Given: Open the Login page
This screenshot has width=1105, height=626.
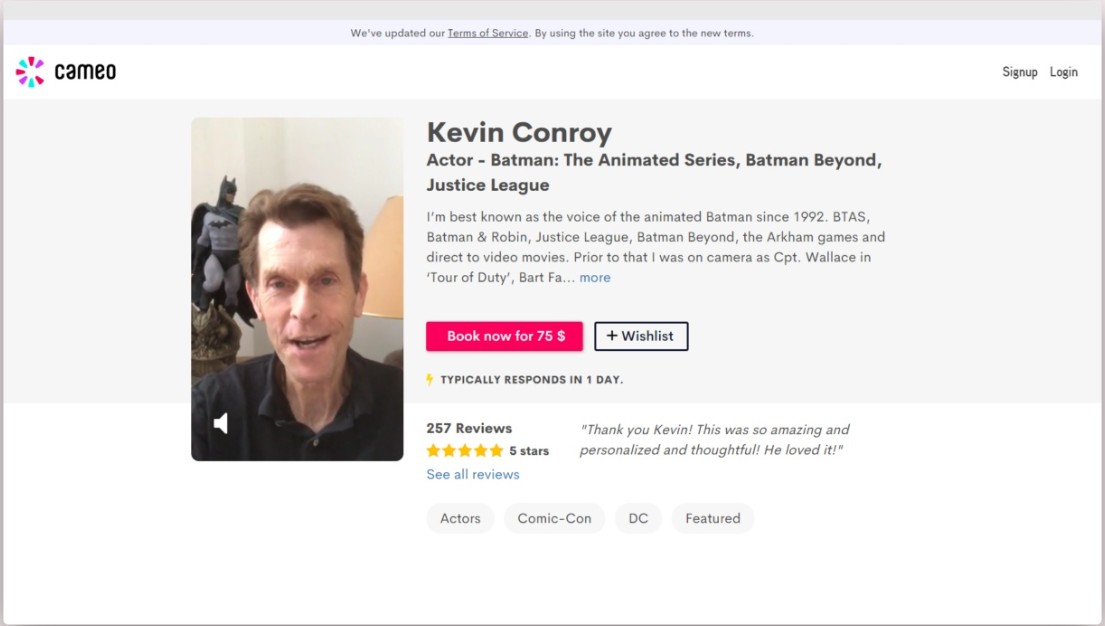Looking at the screenshot, I should [1063, 72].
